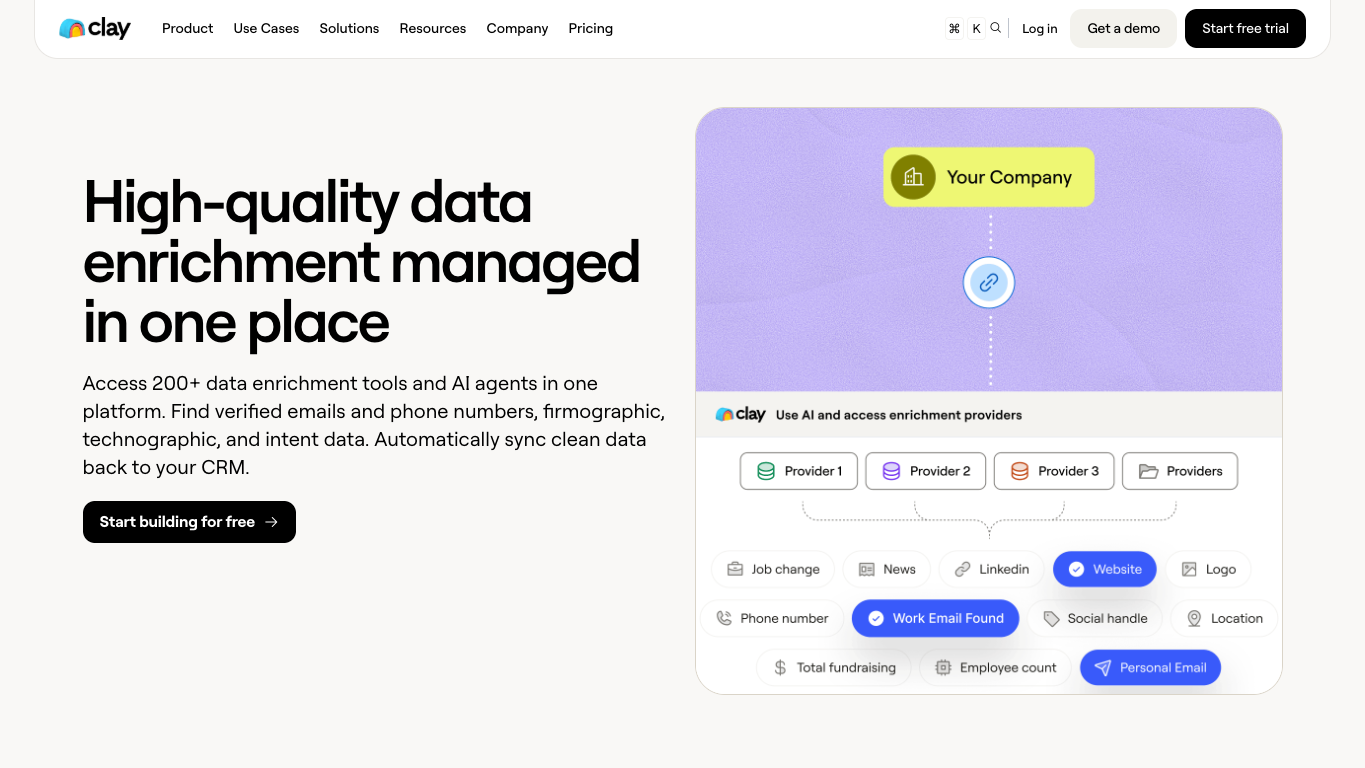Toggle the Work Email Found chip
Viewport: 1365px width, 768px height.
tap(935, 618)
